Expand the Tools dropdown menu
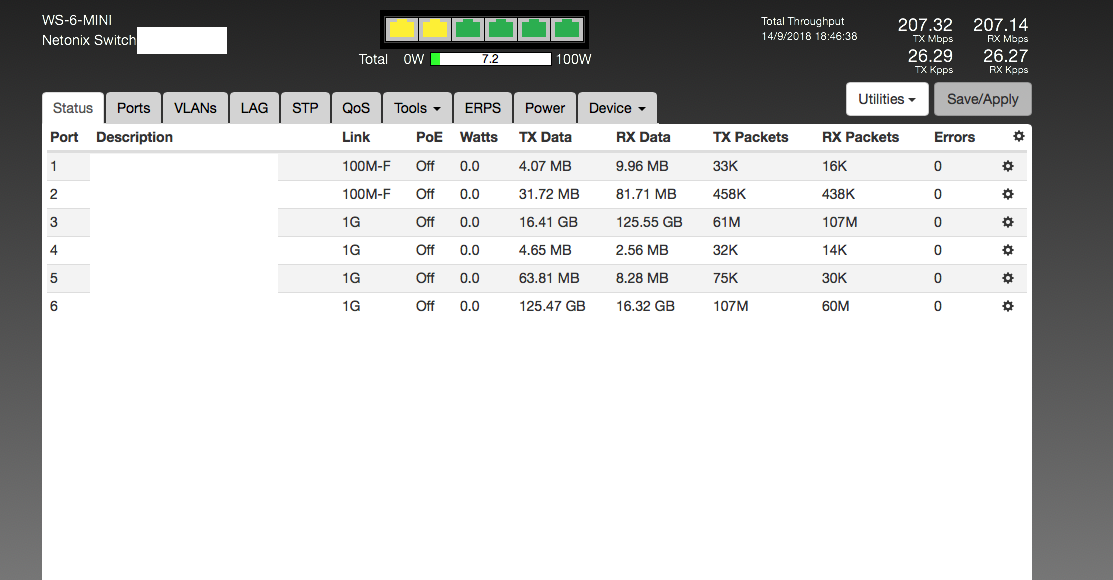The height and width of the screenshot is (580, 1113). tap(417, 108)
